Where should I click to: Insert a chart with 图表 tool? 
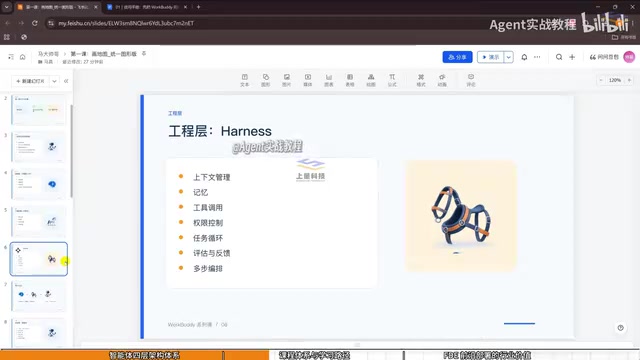[329, 80]
